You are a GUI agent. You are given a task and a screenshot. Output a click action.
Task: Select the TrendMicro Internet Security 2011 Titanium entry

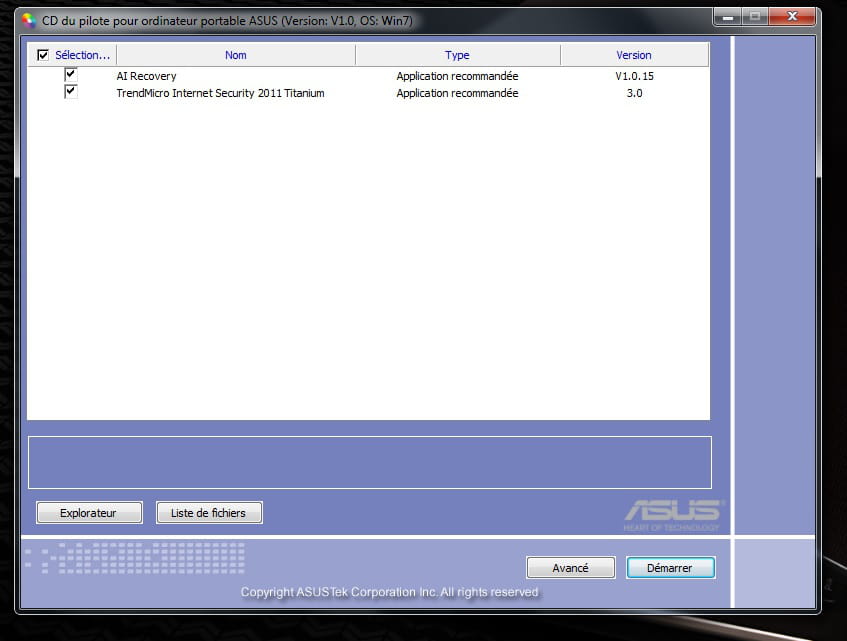point(220,93)
